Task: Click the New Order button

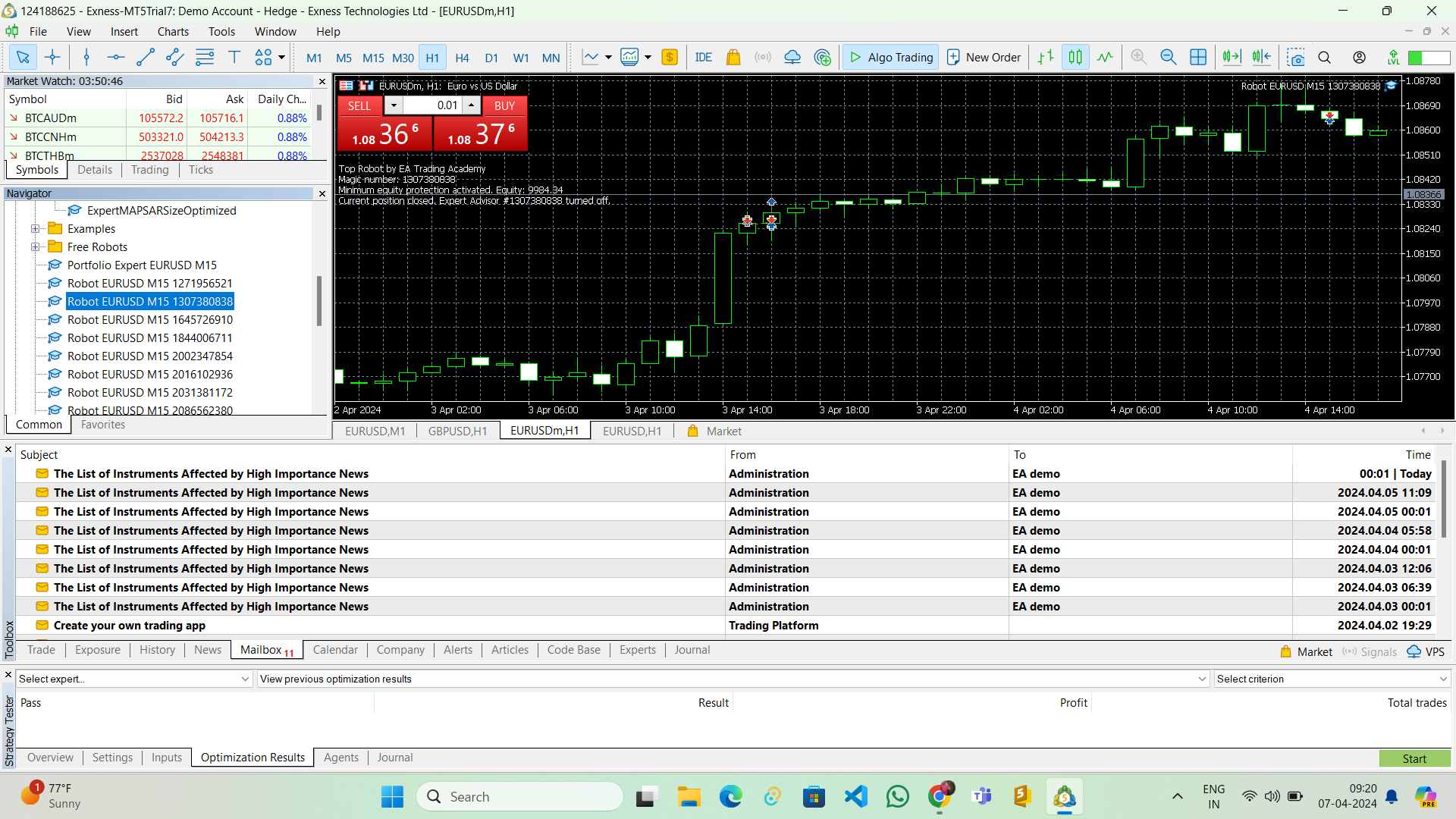Action: 984,57
